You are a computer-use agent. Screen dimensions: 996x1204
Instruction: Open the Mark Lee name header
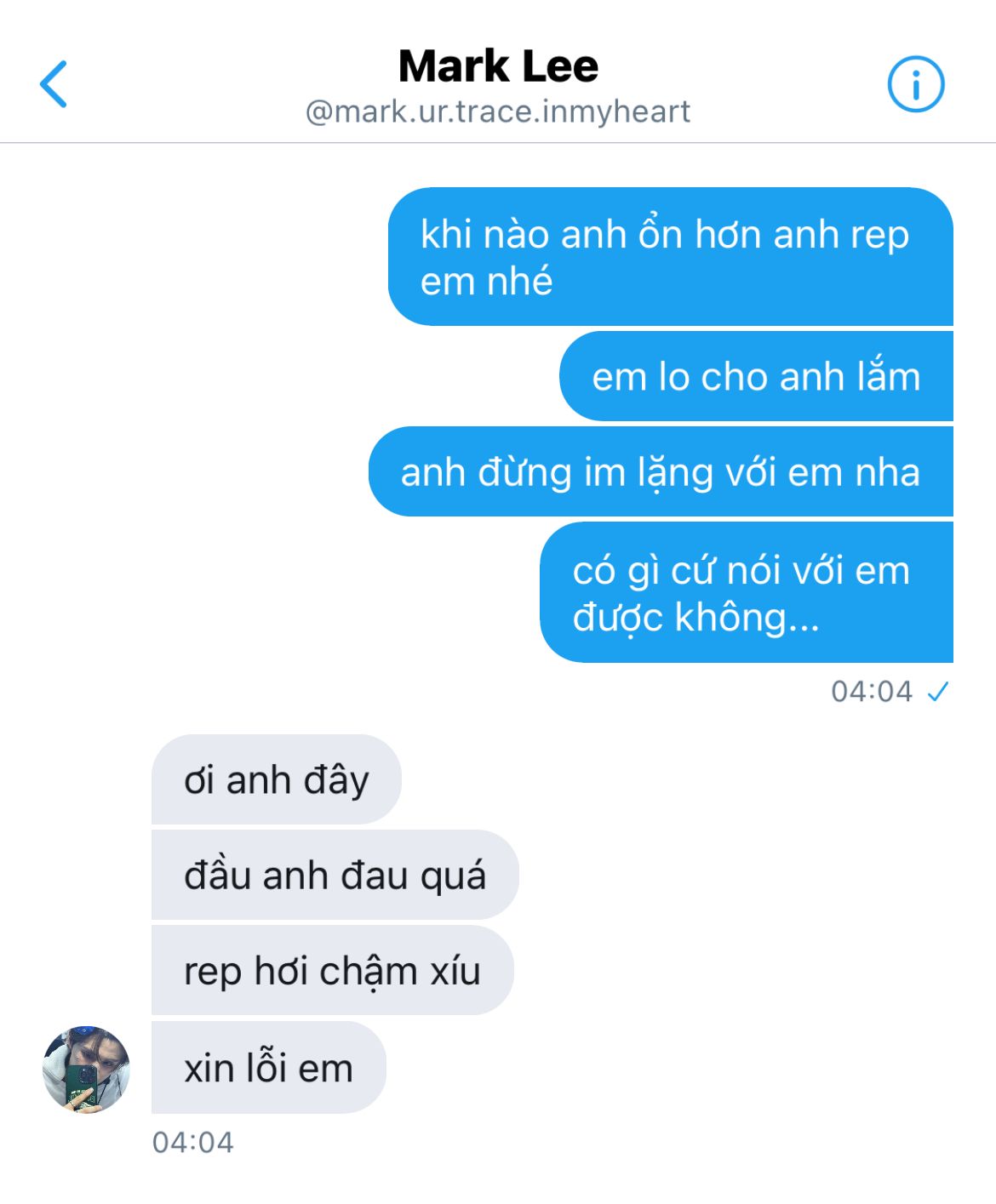click(x=498, y=66)
